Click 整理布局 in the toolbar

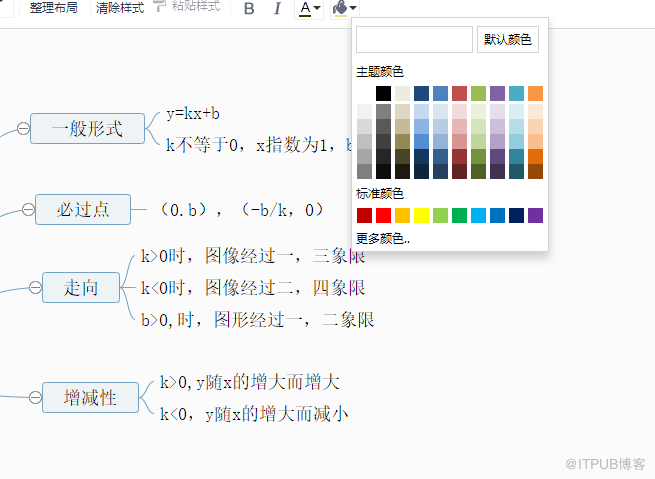tap(53, 7)
